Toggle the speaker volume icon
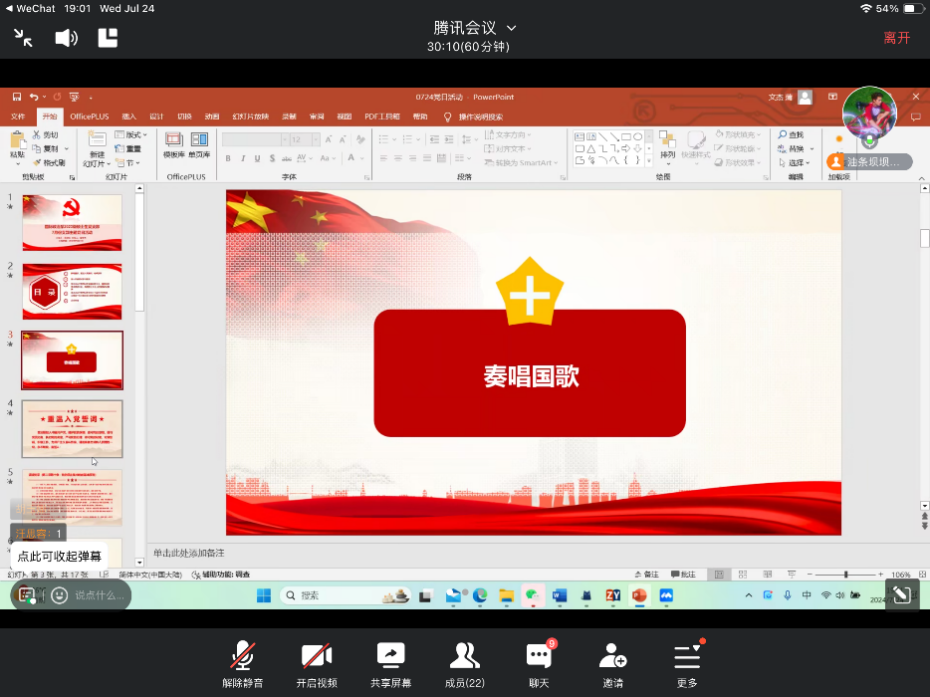Viewport: 930px width, 697px height. click(66, 38)
